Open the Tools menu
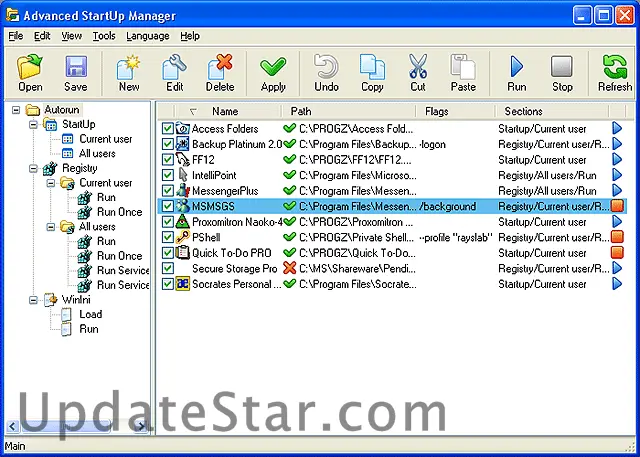This screenshot has height=457, width=640. click(x=104, y=36)
